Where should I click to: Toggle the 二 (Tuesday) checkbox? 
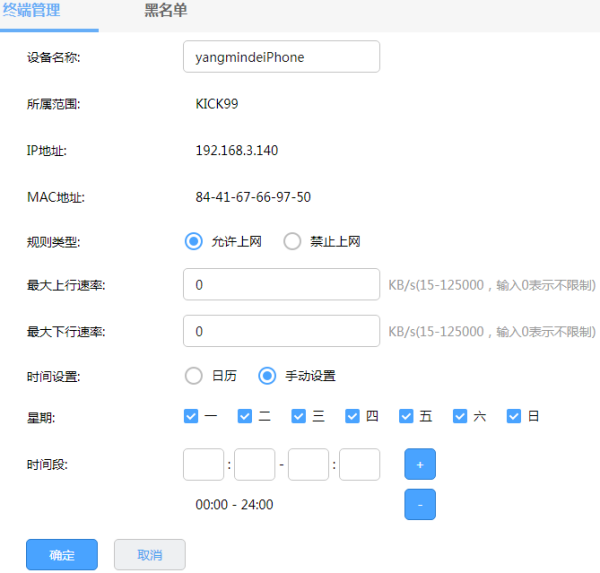pos(246,416)
